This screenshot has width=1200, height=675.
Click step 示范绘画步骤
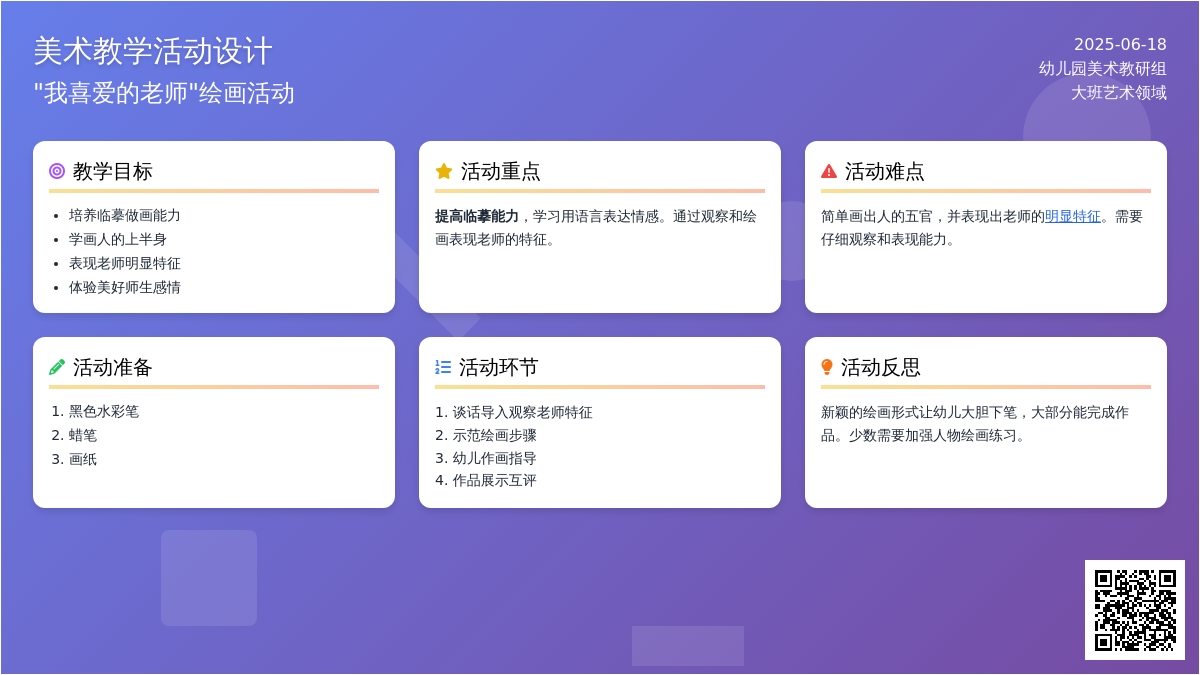tap(495, 435)
